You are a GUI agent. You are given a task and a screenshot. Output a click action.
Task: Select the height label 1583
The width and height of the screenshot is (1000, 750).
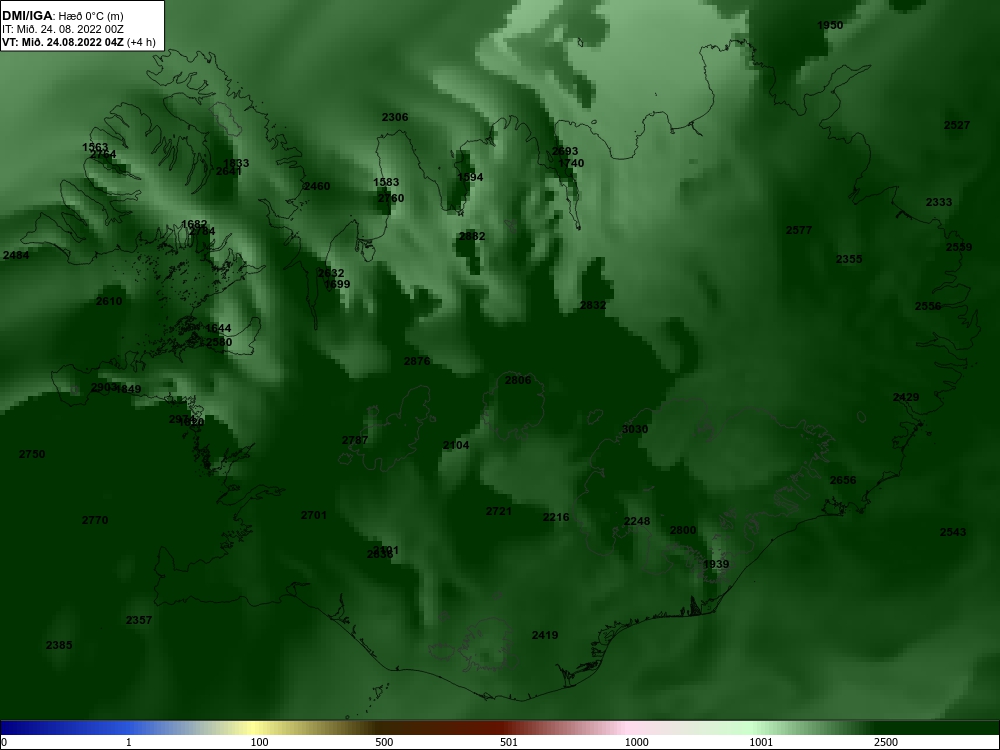[386, 182]
